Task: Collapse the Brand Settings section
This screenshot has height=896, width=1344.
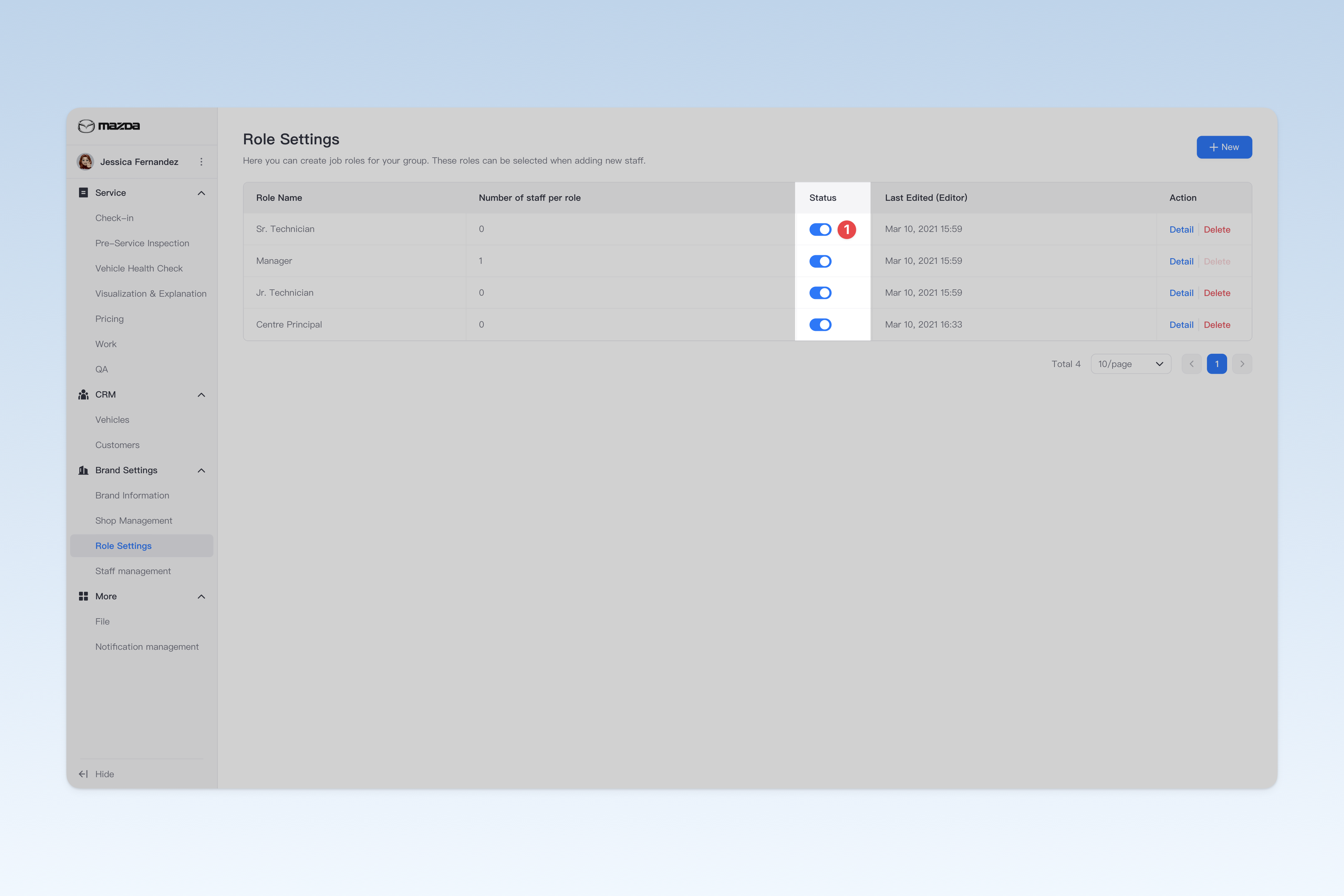Action: tap(201, 470)
